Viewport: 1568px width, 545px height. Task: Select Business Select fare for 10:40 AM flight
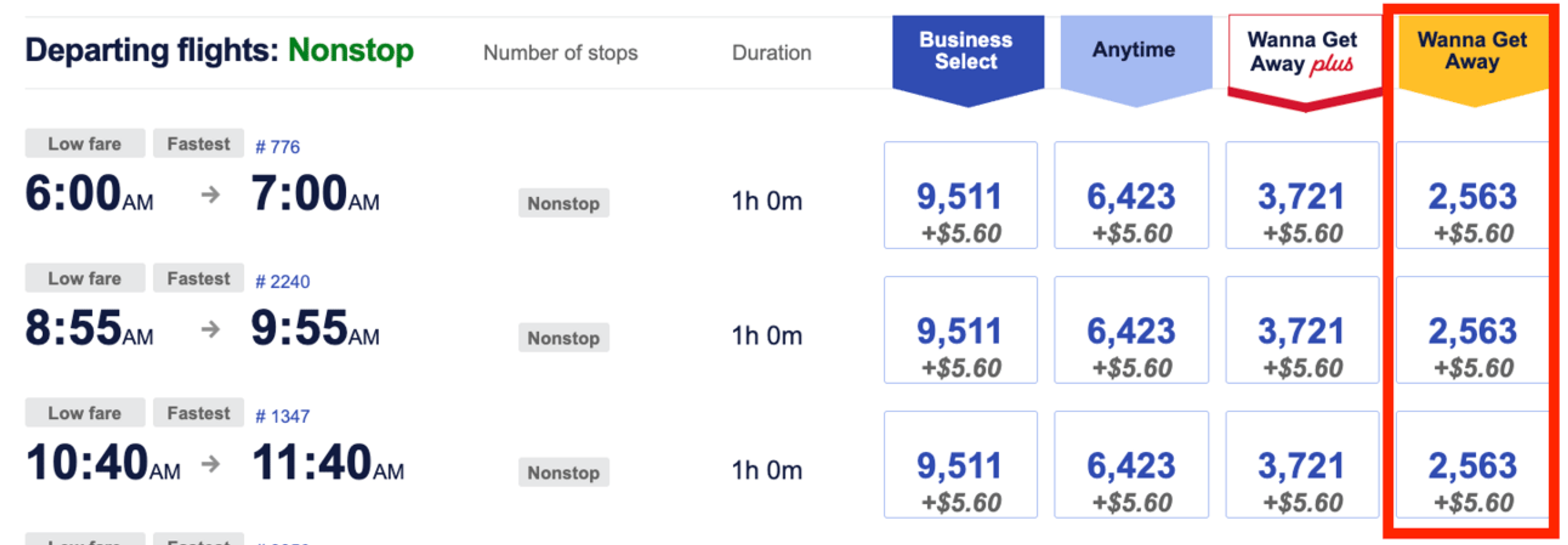click(960, 464)
